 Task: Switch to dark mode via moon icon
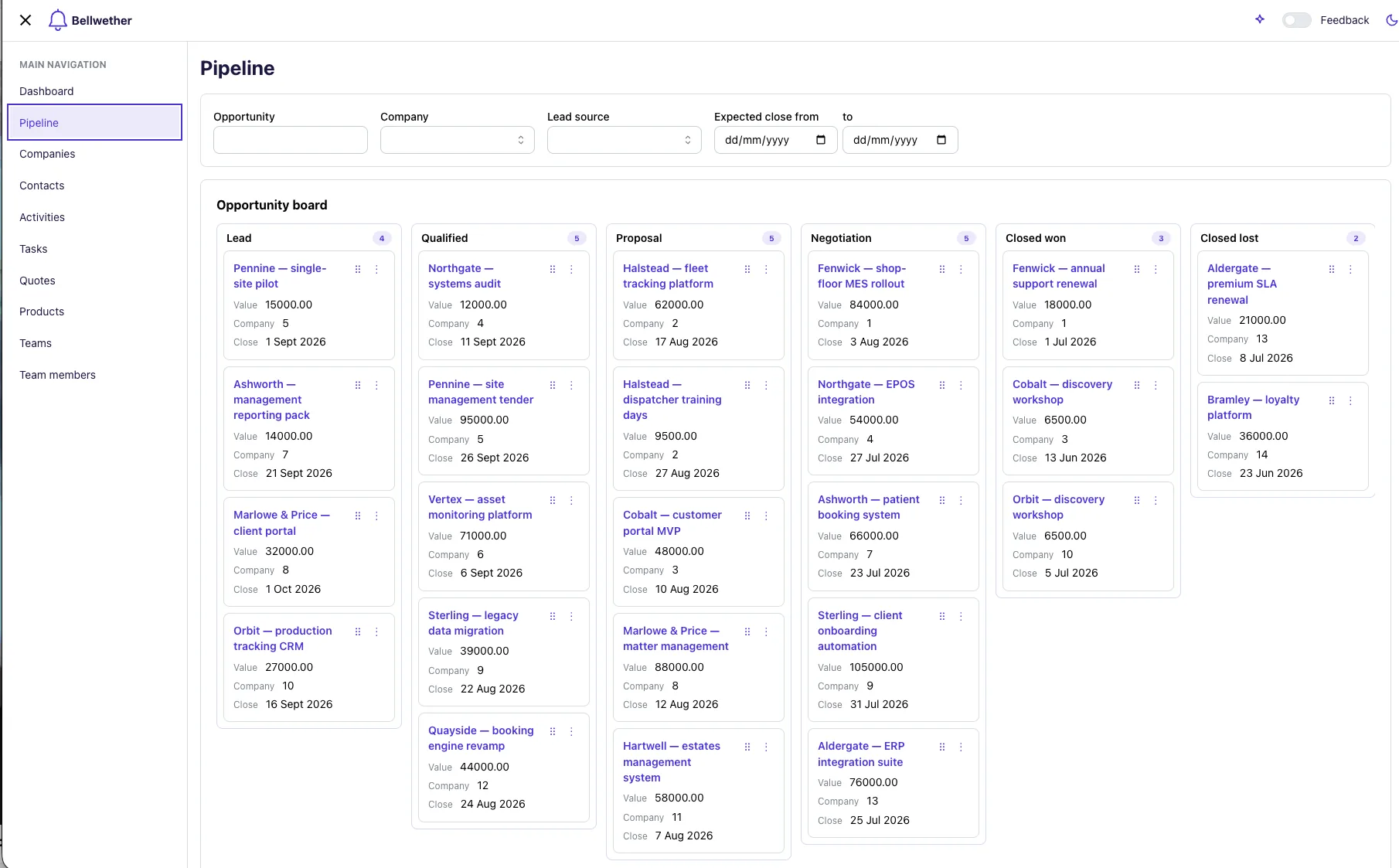(x=1391, y=20)
